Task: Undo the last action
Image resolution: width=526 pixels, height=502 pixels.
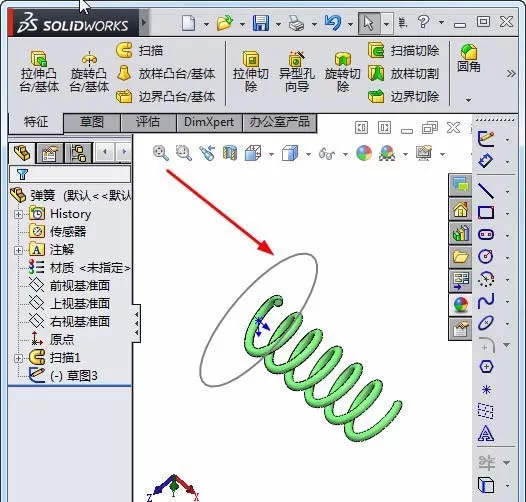Action: point(333,23)
